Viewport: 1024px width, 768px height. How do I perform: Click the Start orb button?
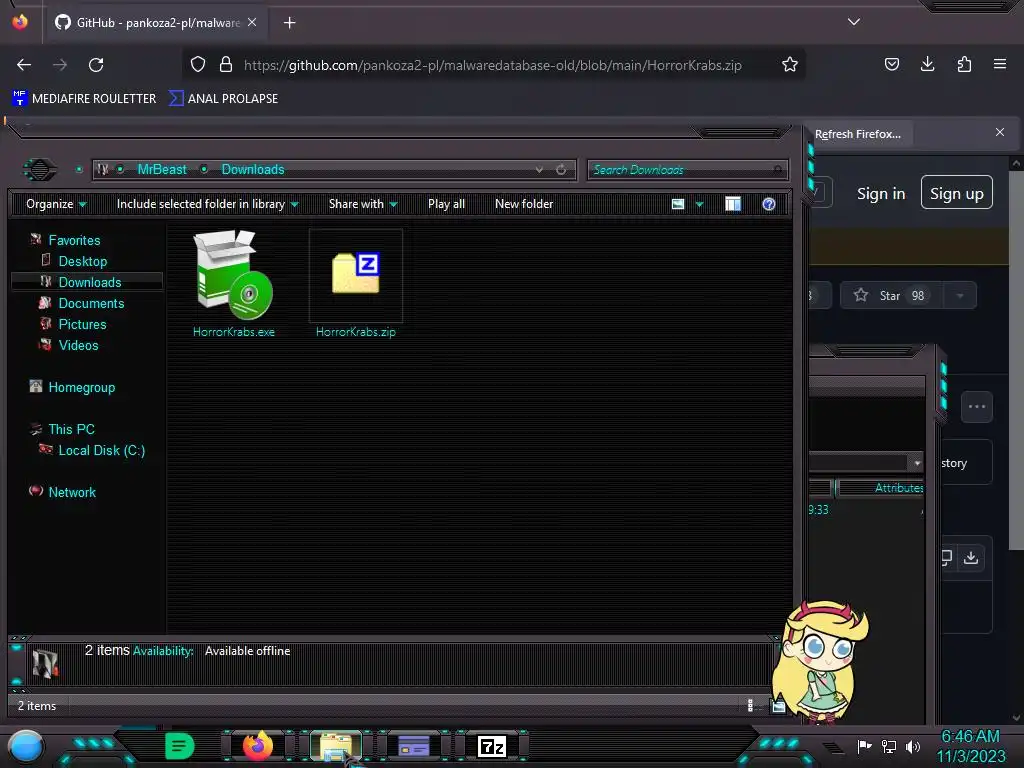[x=26, y=746]
